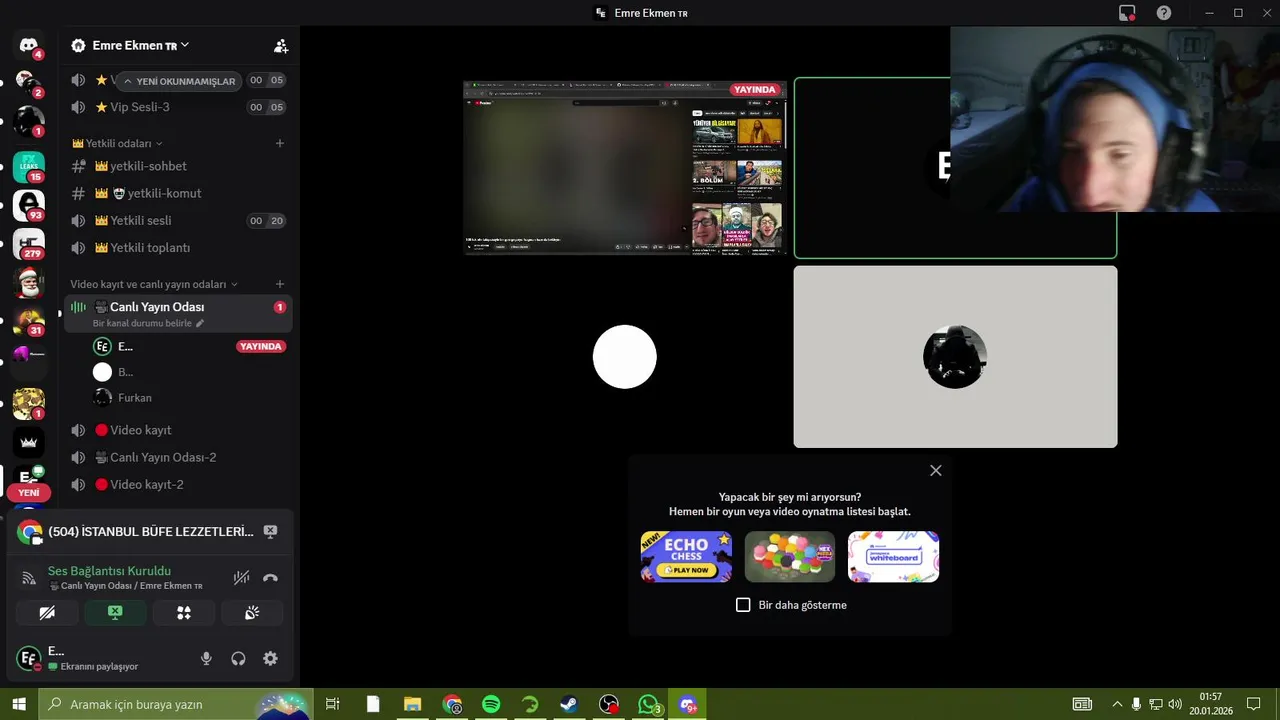The height and width of the screenshot is (720, 1280).
Task: Add channel to Video kayıt ve canlı yayın category
Action: pos(280,285)
